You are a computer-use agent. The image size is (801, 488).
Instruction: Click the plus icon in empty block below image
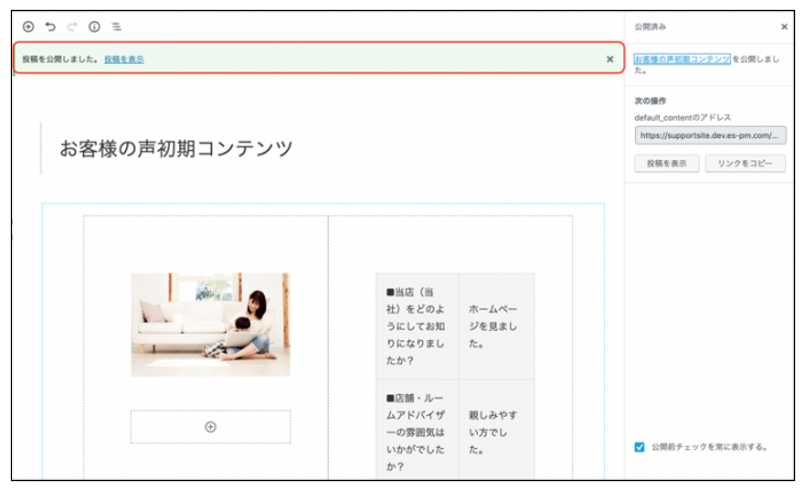coord(210,427)
